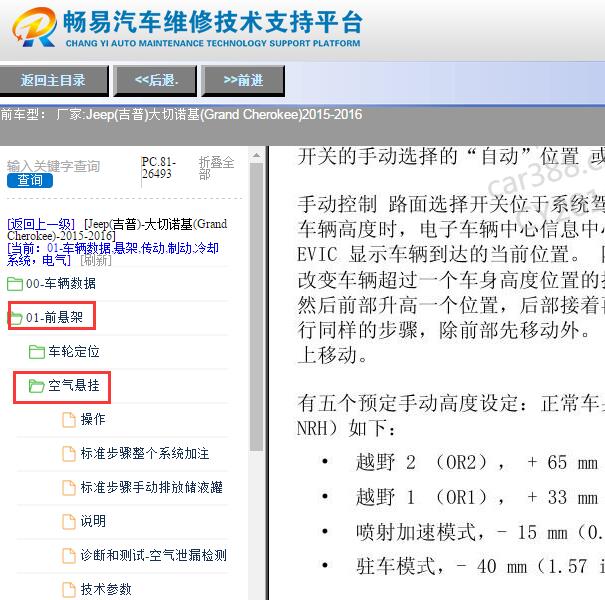Screen dimensions: 605x600
Task: Open the 技术参数 document
Action: (106, 589)
